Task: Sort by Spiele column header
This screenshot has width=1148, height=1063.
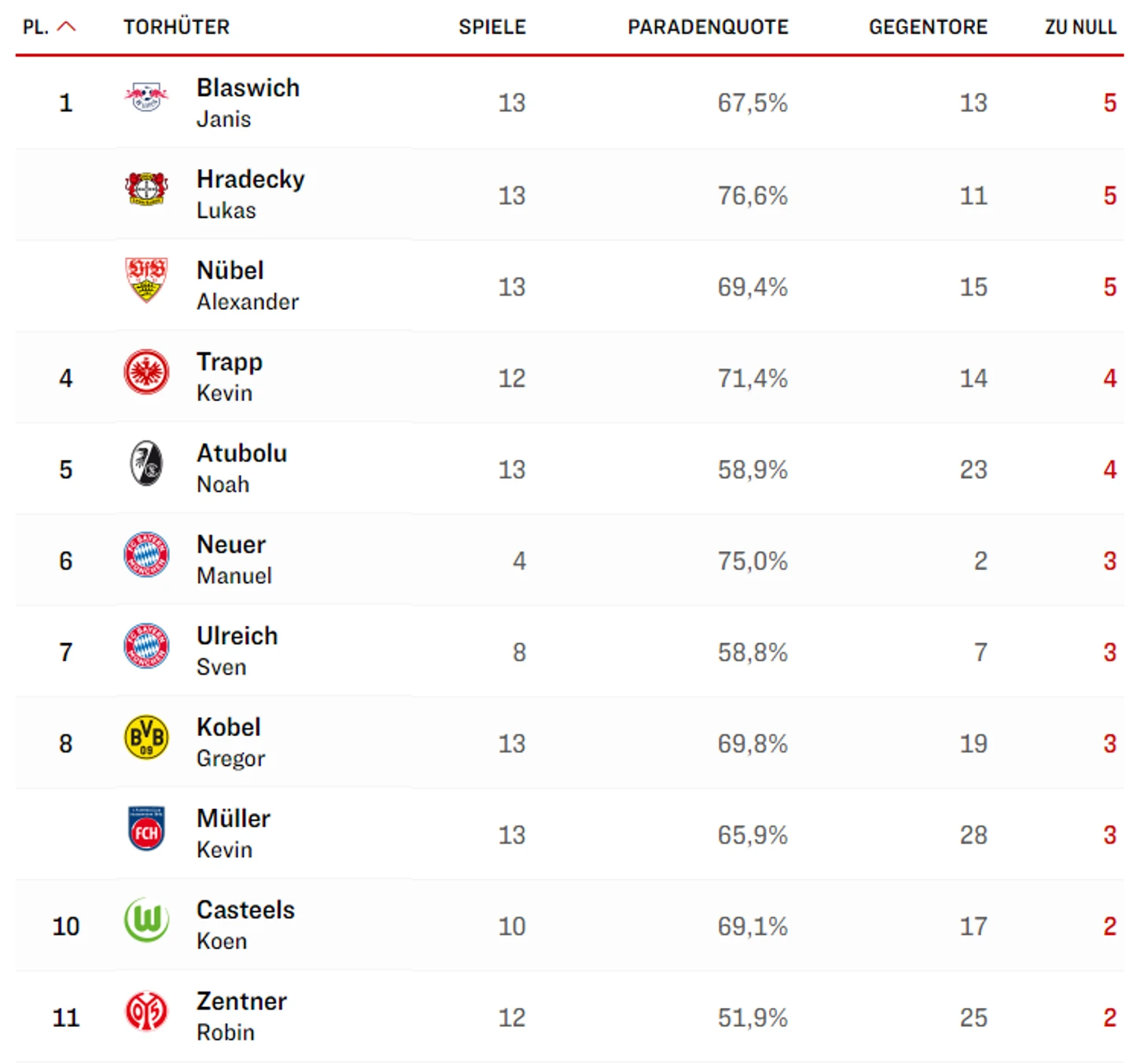Action: pos(492,28)
